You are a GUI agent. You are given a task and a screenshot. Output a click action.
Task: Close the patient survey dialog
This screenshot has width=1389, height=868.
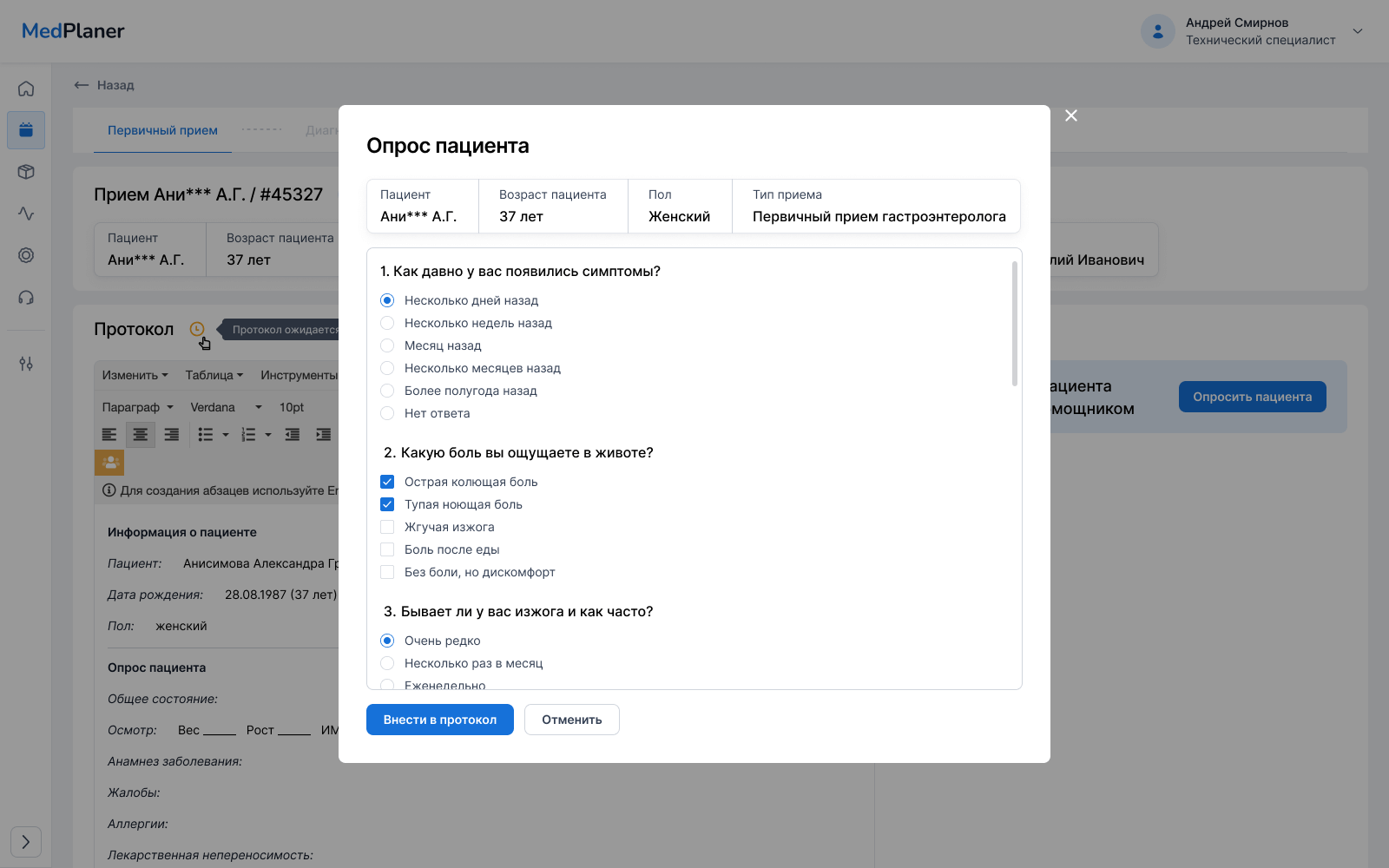1071,115
